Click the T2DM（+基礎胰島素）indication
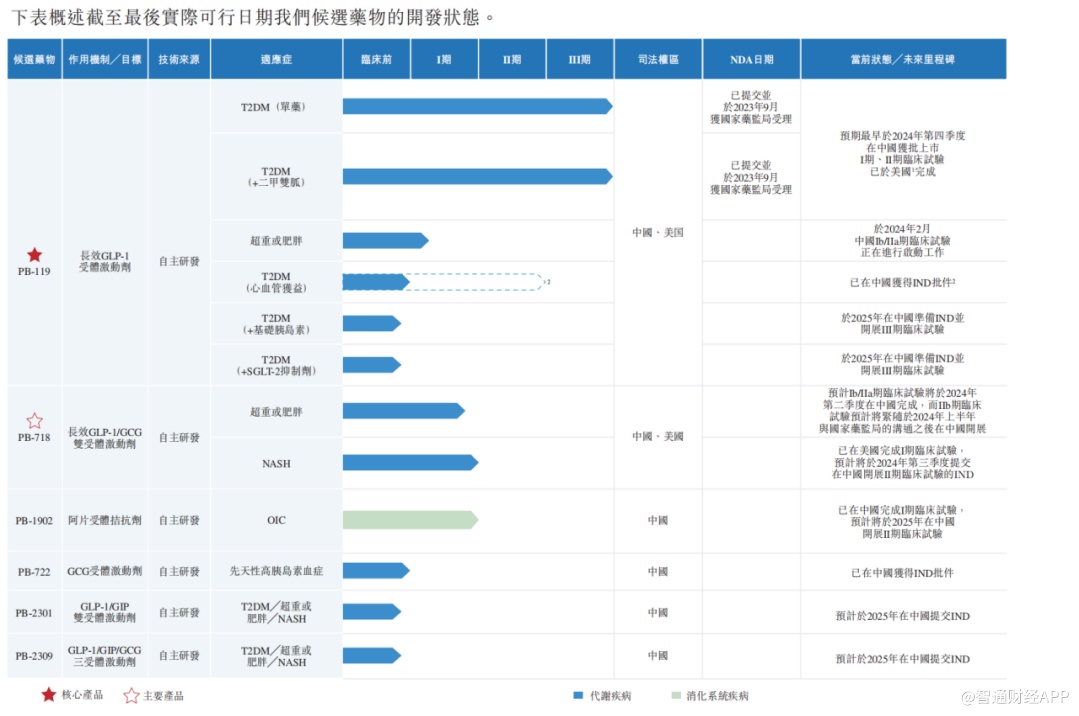The height and width of the screenshot is (716, 1079). [x=276, y=324]
